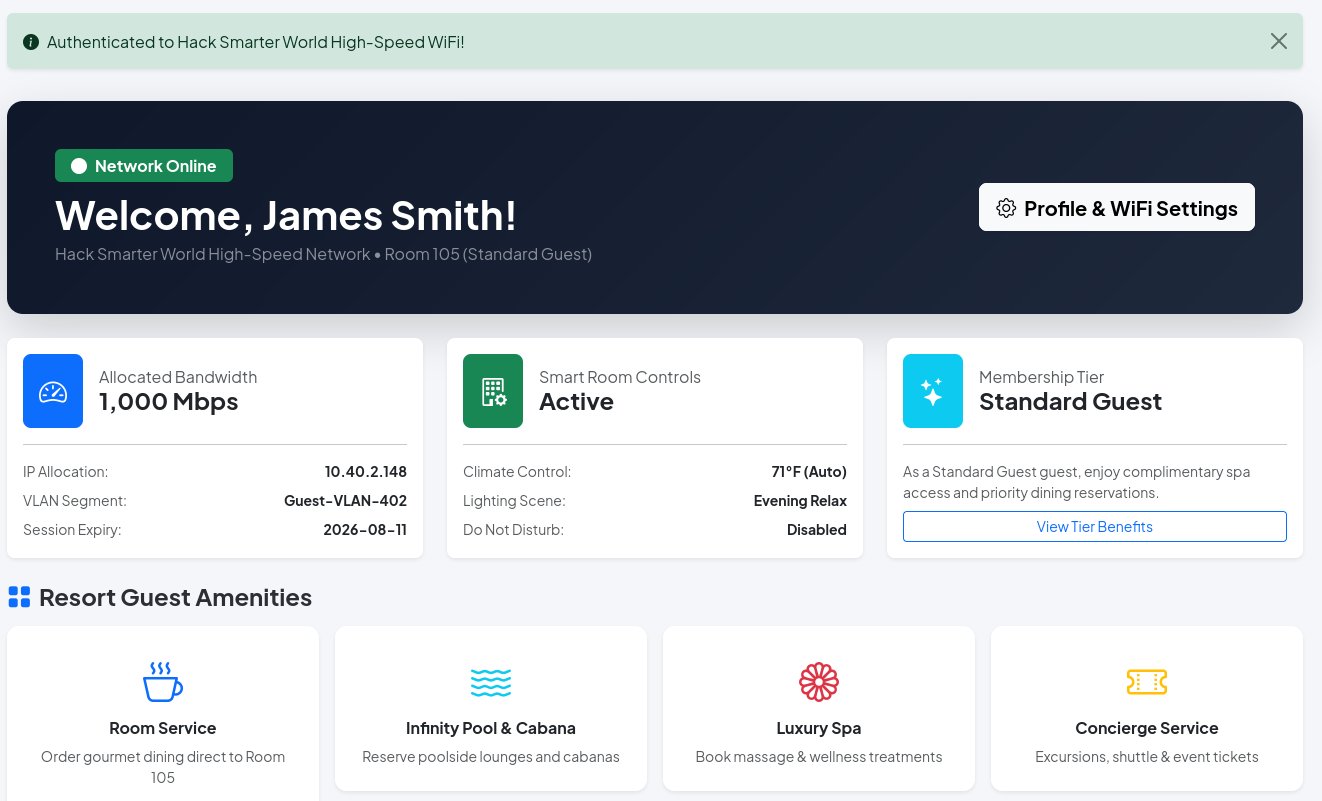Click the Welcome, James Smith! heading
1322x801 pixels.
[286, 216]
